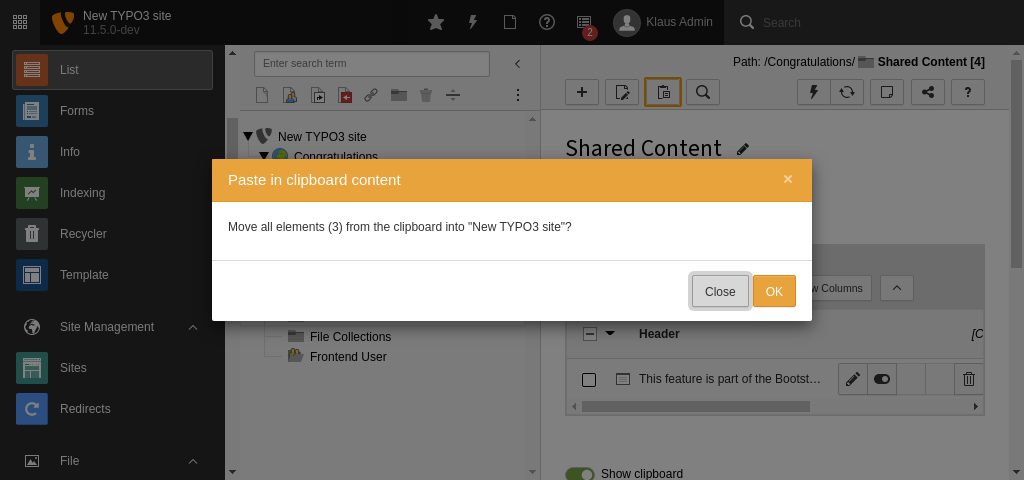The height and width of the screenshot is (480, 1024).
Task: Open the Template module
Action: pos(112,276)
